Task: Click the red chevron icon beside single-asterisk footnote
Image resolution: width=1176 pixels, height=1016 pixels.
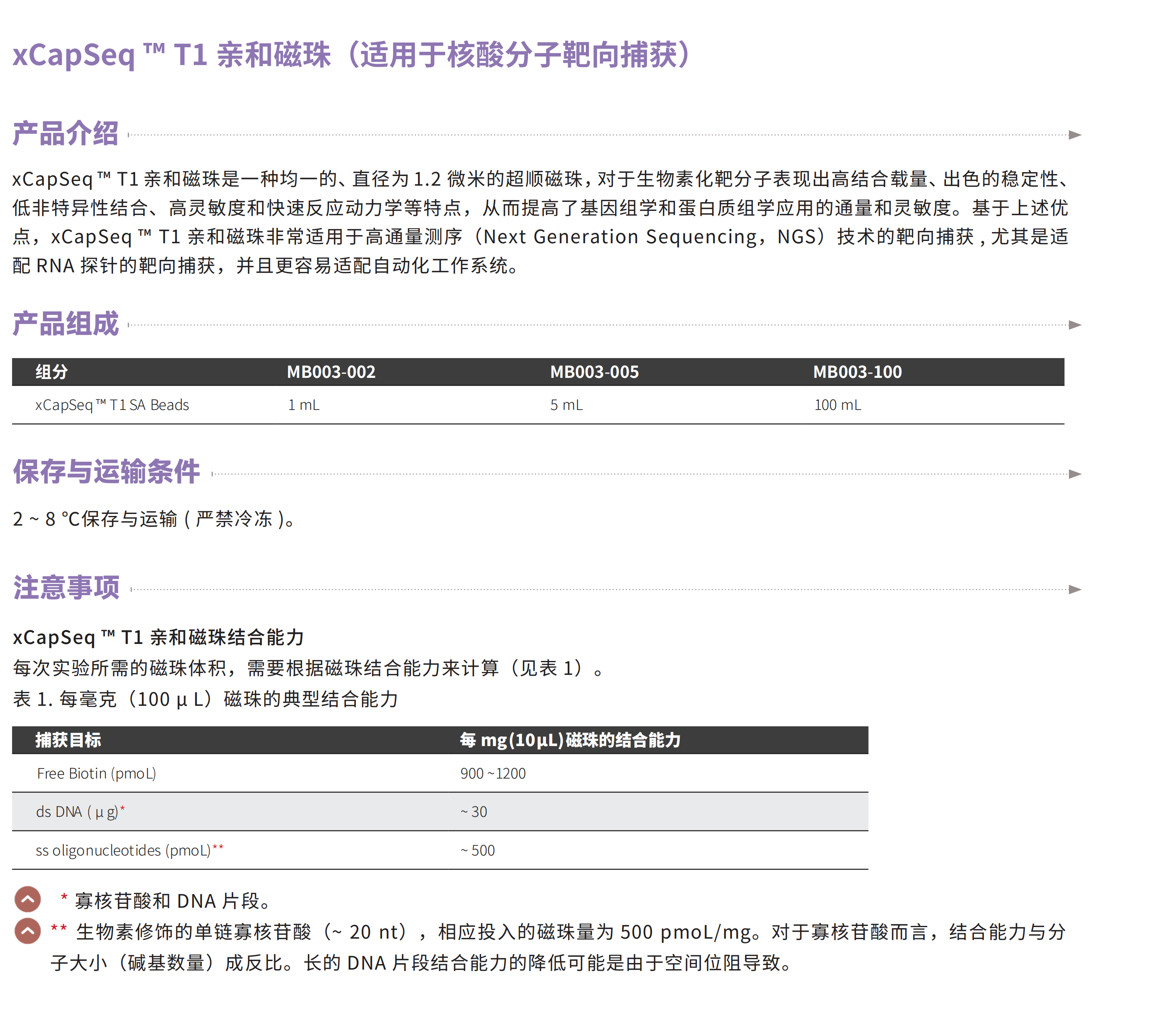Action: tap(27, 899)
